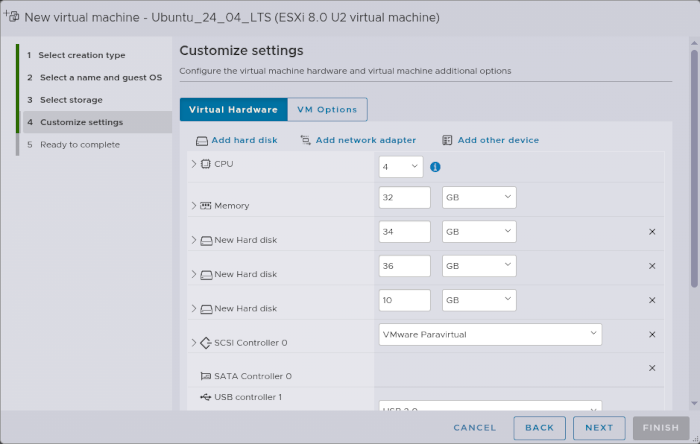Click the scrollbar up arrow

694,43
